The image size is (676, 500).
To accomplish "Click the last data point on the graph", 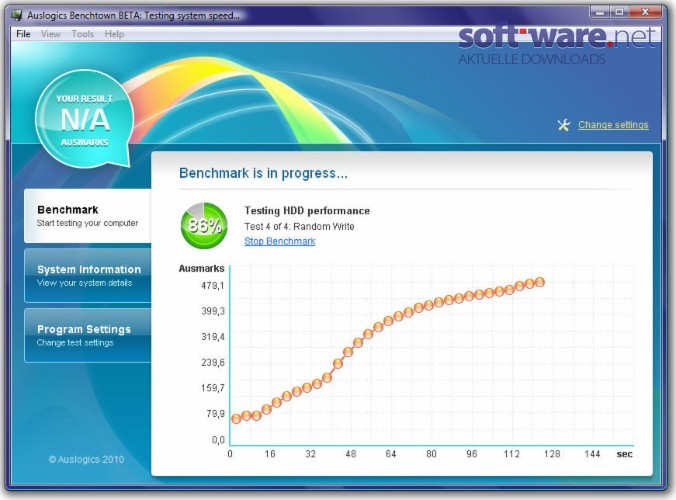I will (540, 282).
